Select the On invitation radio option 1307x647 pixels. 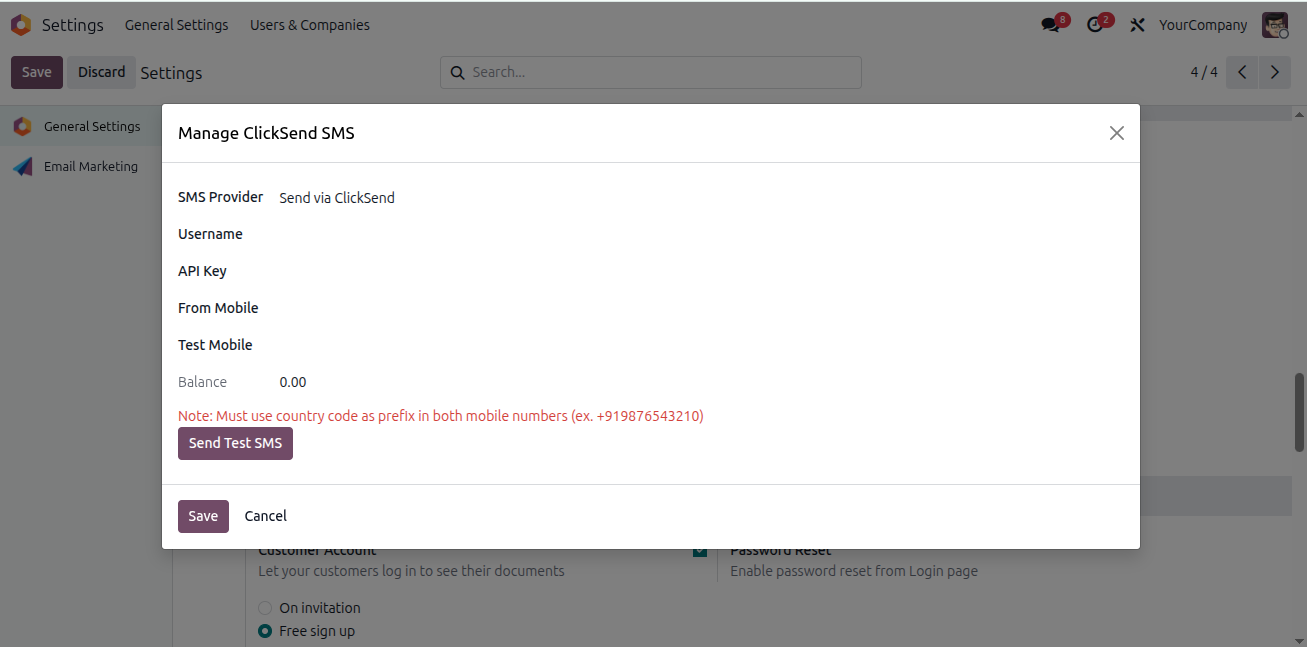click(265, 608)
